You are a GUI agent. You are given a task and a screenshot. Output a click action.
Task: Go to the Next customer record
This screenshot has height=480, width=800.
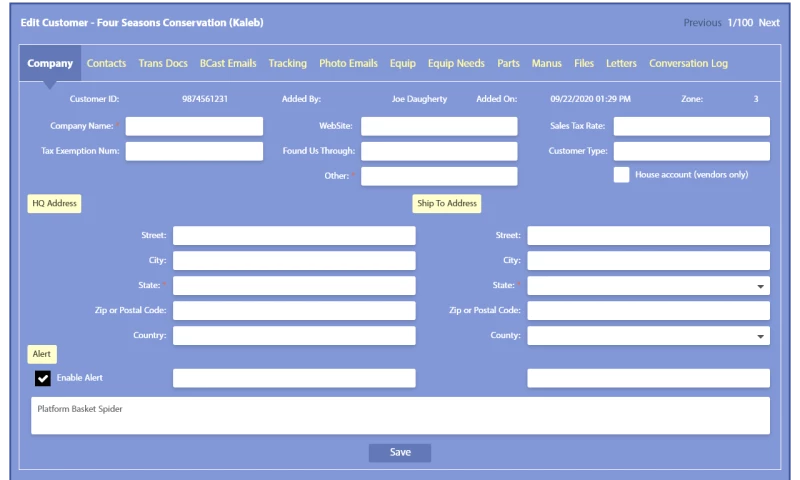(x=769, y=22)
